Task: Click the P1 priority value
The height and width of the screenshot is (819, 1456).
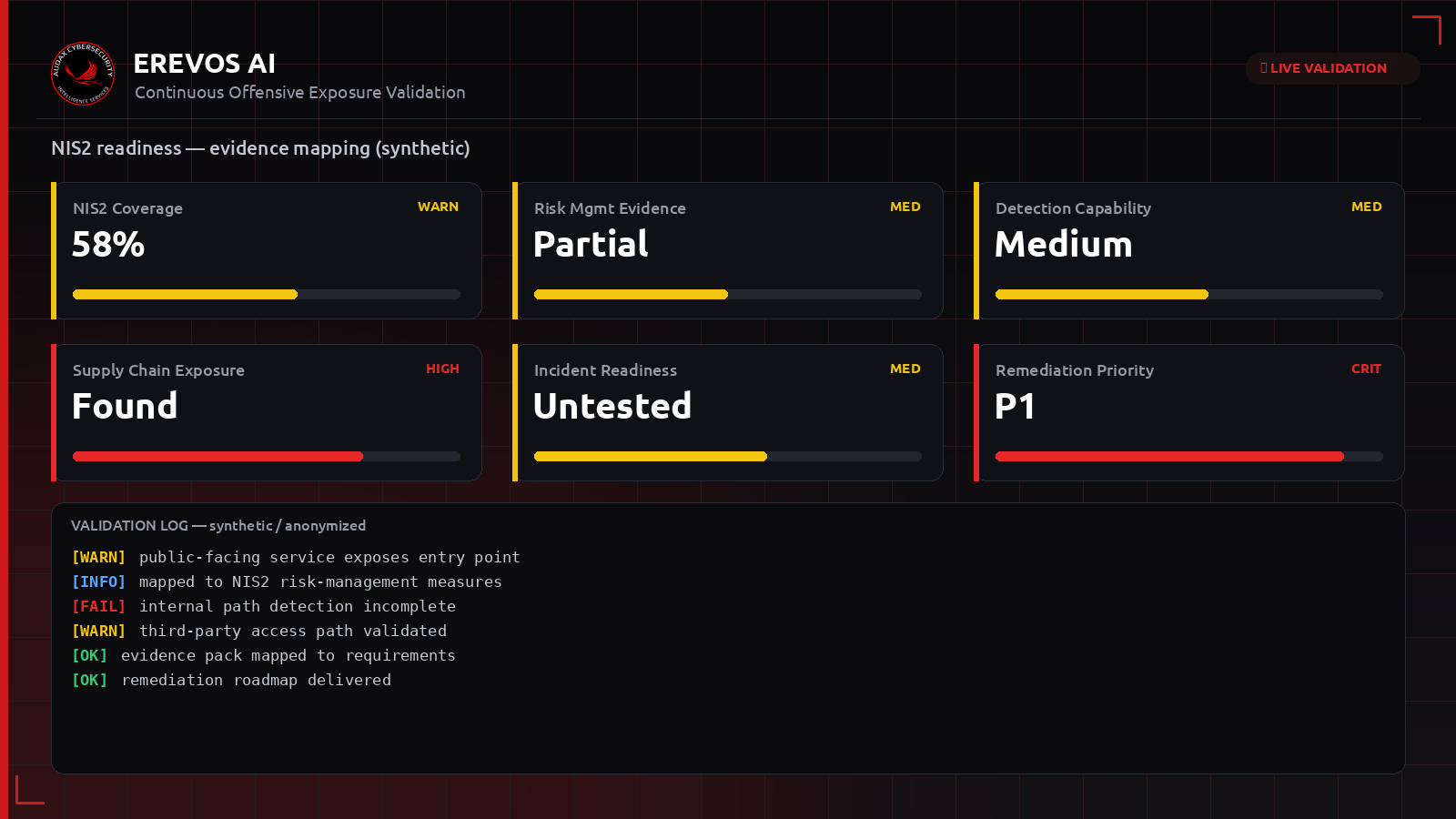Action: tap(1015, 407)
